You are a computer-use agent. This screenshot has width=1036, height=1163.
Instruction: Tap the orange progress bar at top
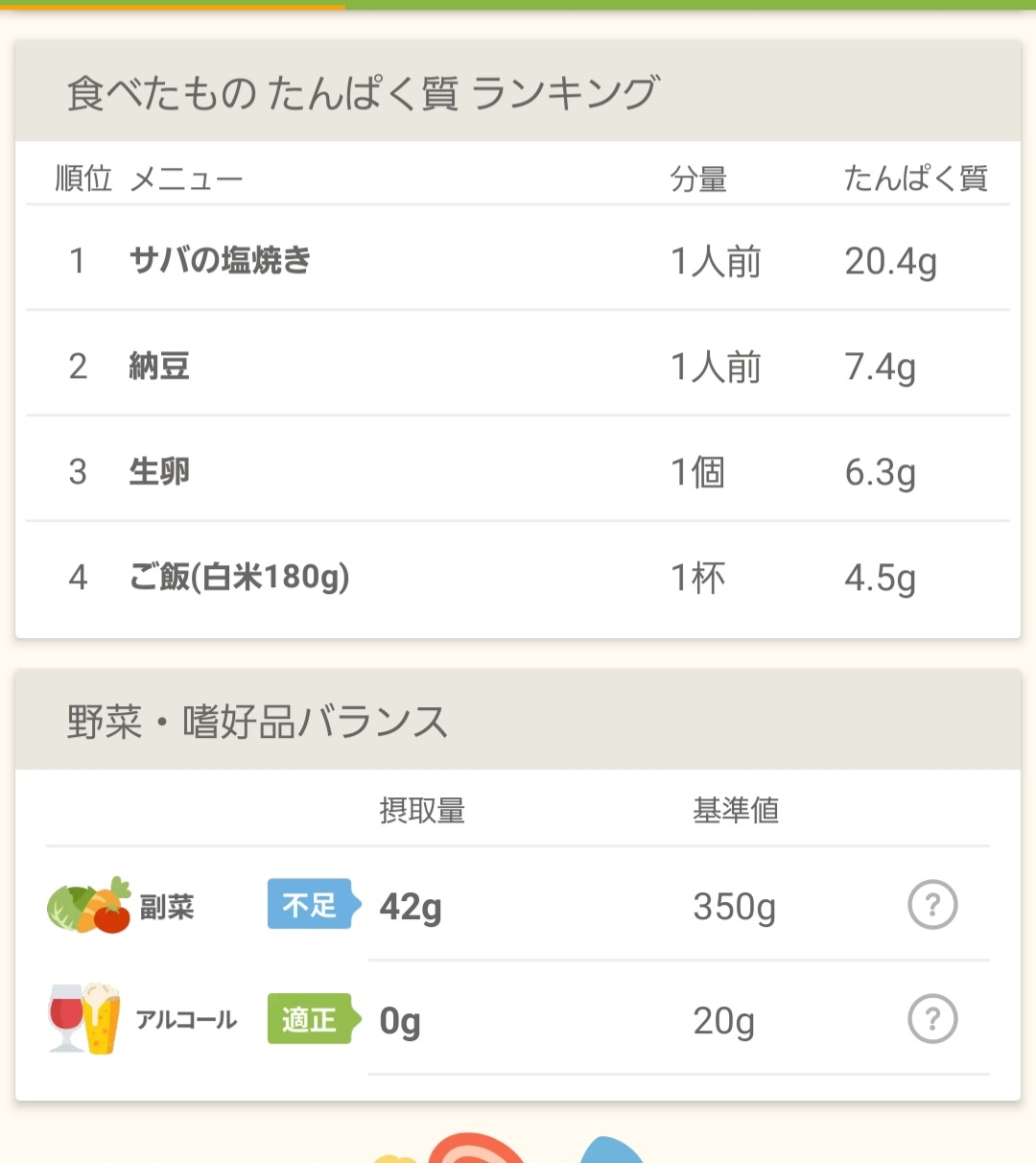tap(173, 5)
